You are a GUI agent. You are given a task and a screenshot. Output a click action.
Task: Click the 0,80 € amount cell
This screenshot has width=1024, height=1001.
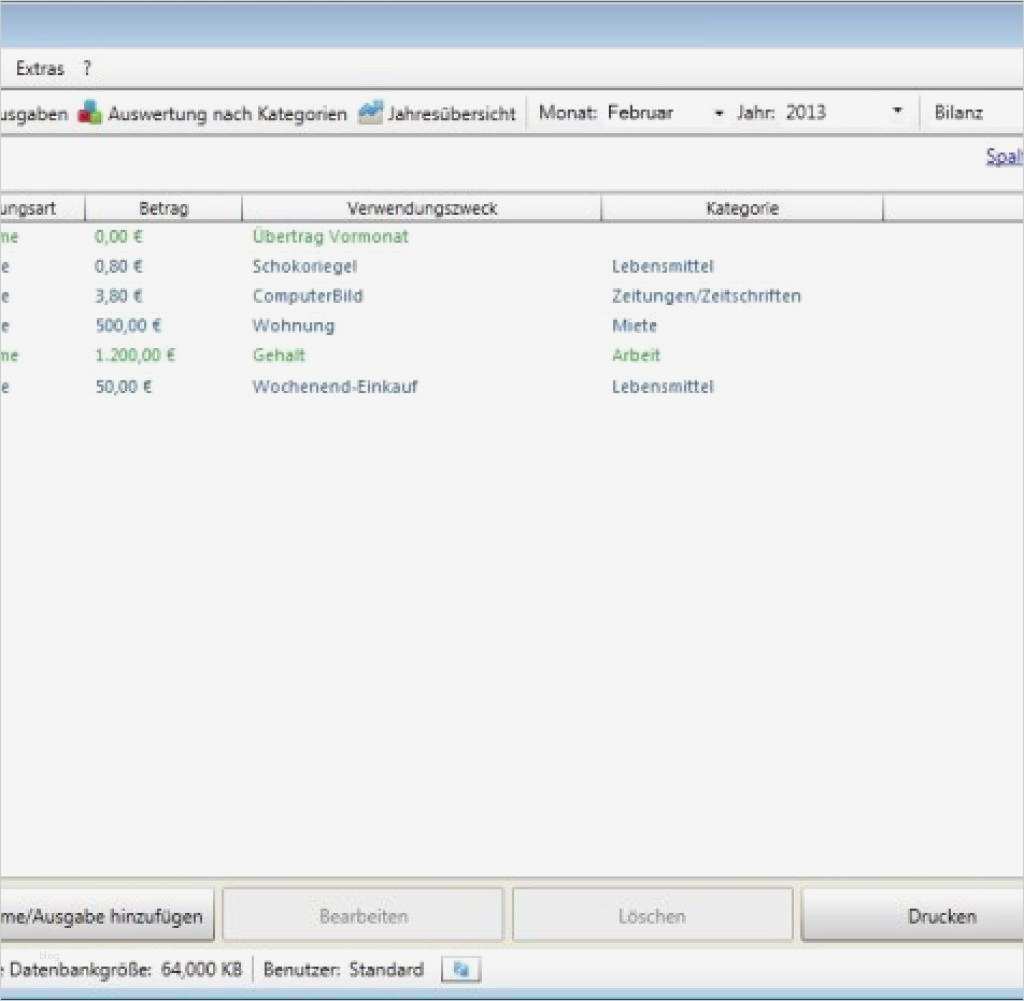(118, 266)
